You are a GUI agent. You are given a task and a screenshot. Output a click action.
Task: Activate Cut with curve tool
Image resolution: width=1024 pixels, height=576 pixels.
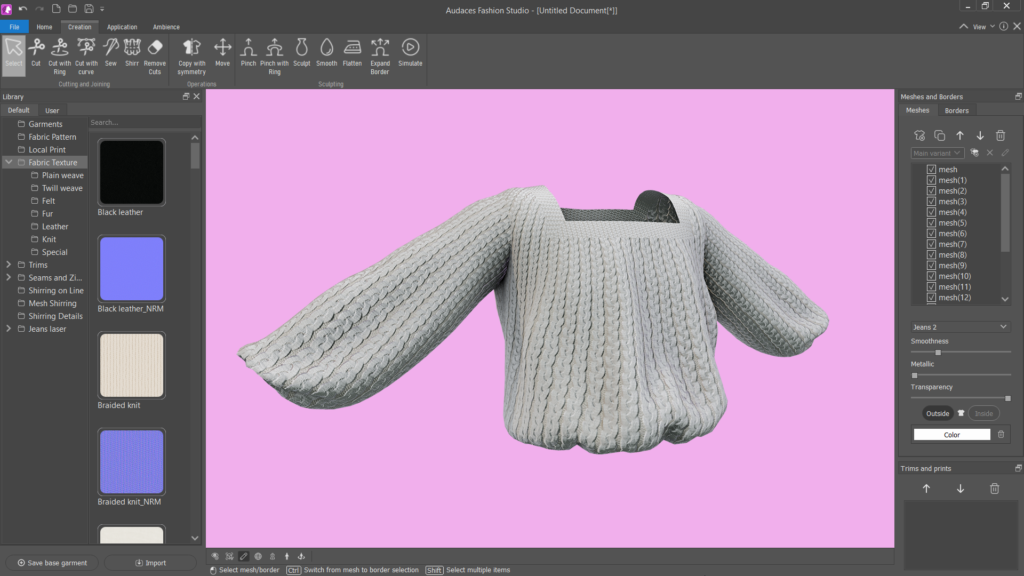[x=86, y=56]
